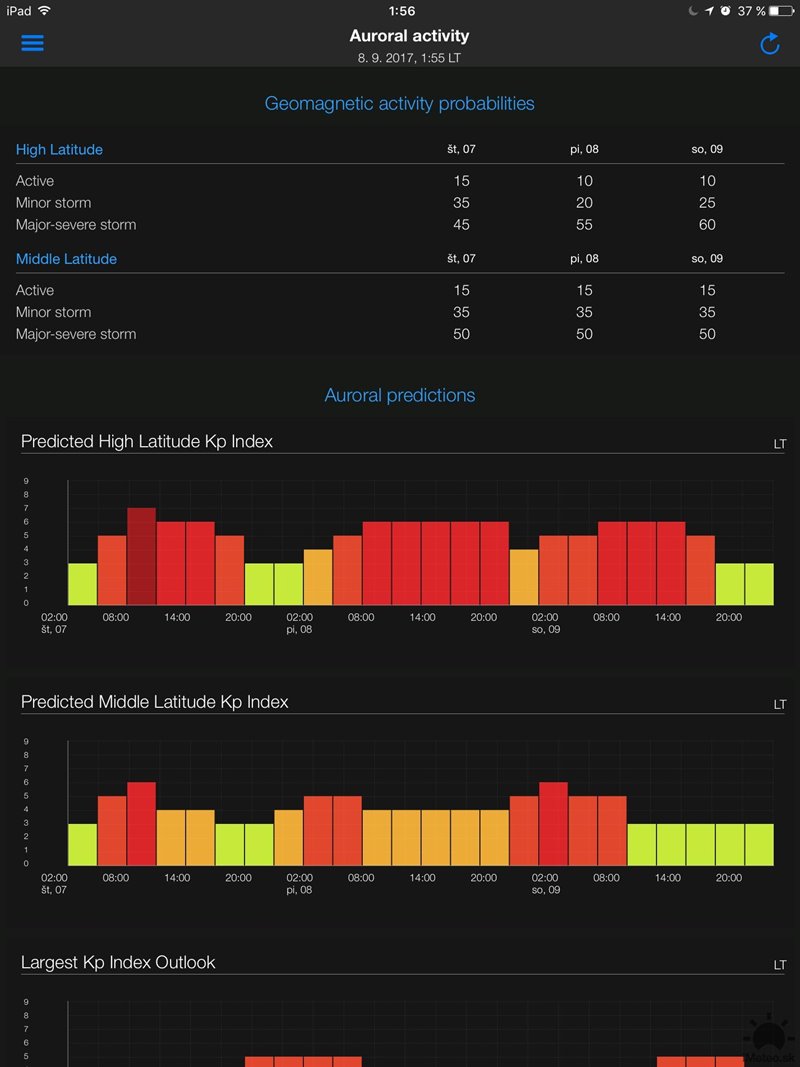Tap the battery indicator in status bar
The image size is (800, 1067).
782,11
